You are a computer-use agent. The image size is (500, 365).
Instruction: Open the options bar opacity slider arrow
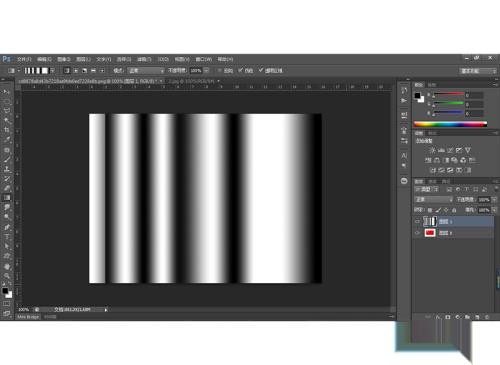pos(206,71)
